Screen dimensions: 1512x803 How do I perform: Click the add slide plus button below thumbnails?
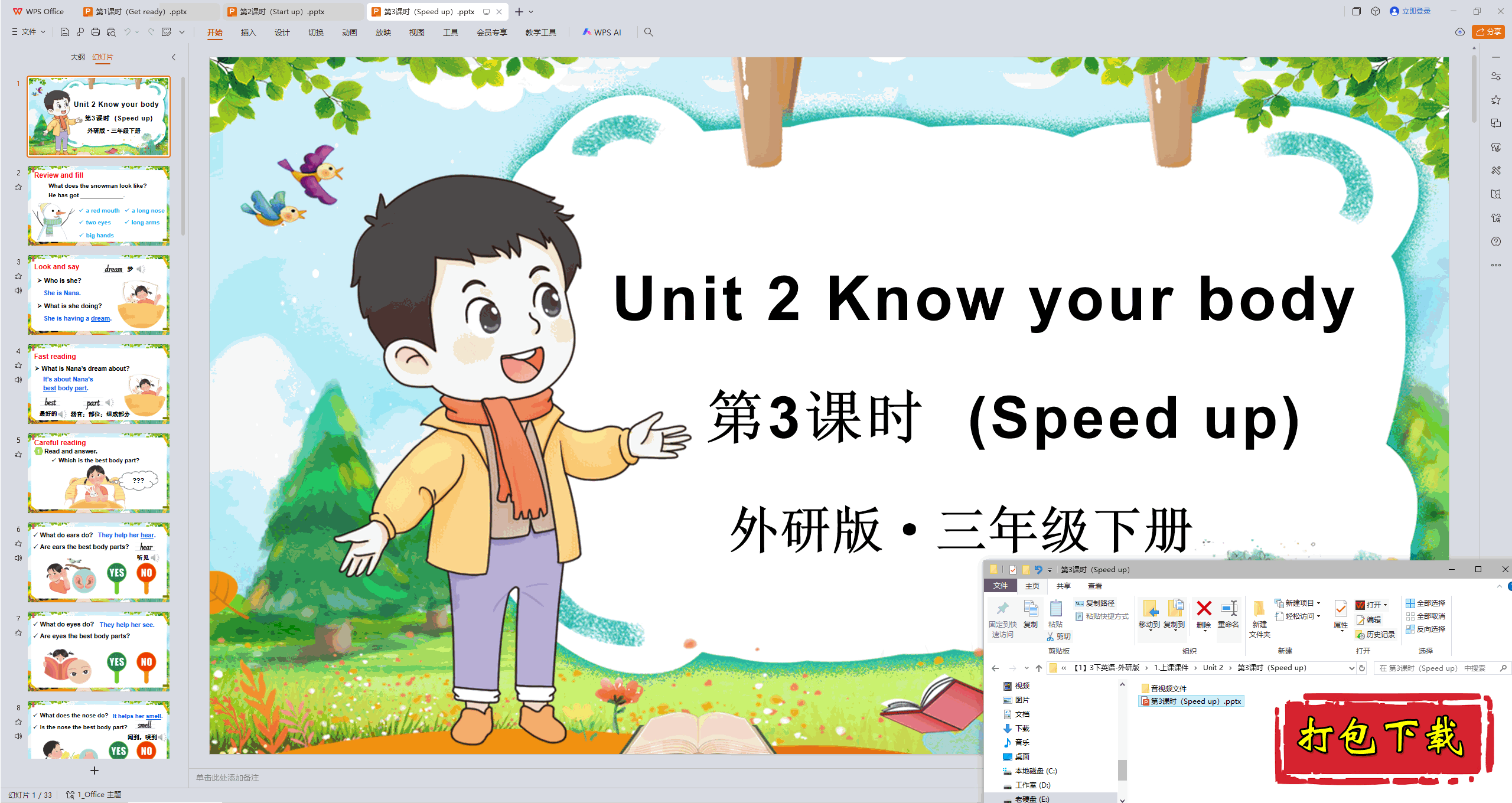pyautogui.click(x=94, y=771)
